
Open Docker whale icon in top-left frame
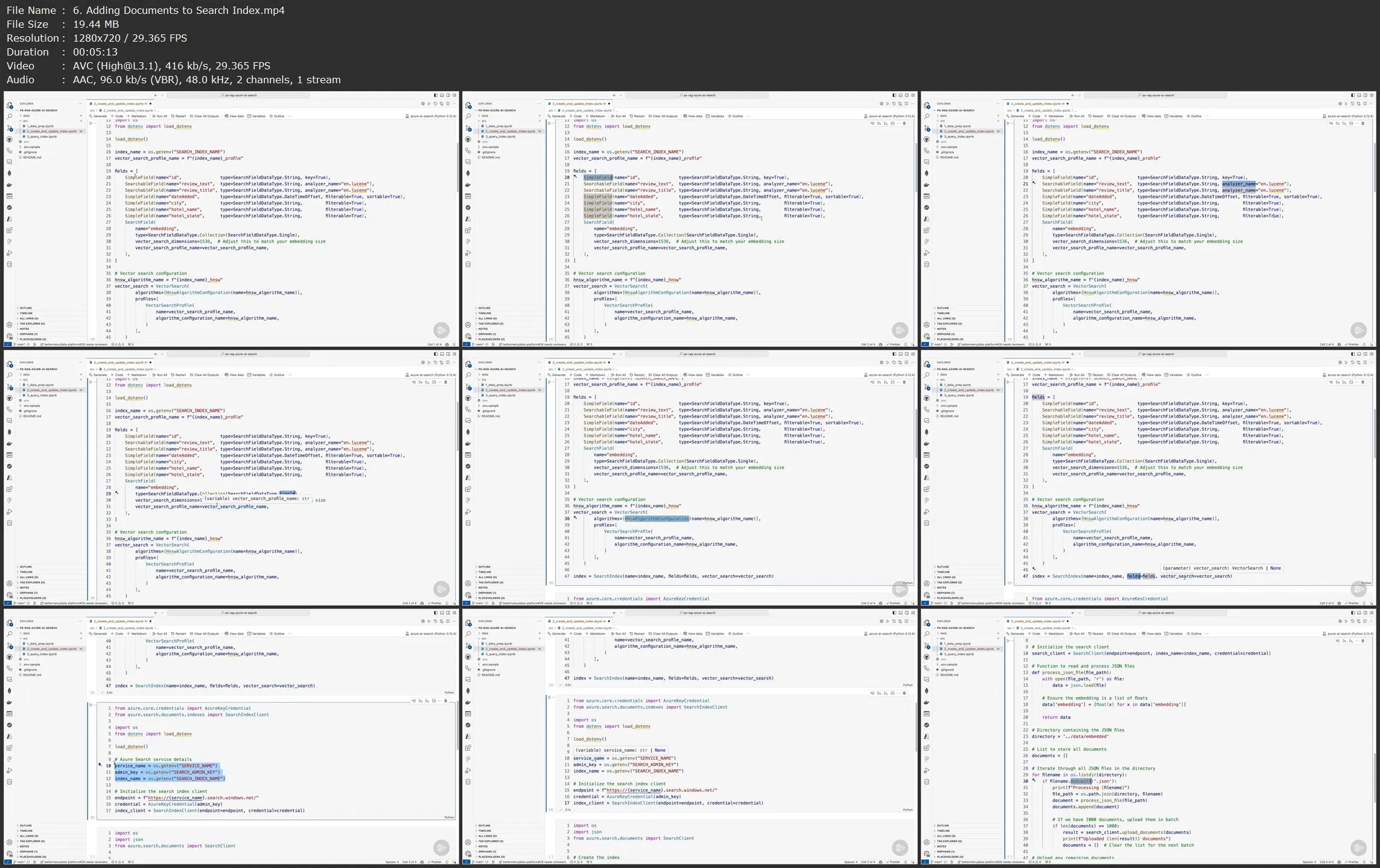point(10,185)
